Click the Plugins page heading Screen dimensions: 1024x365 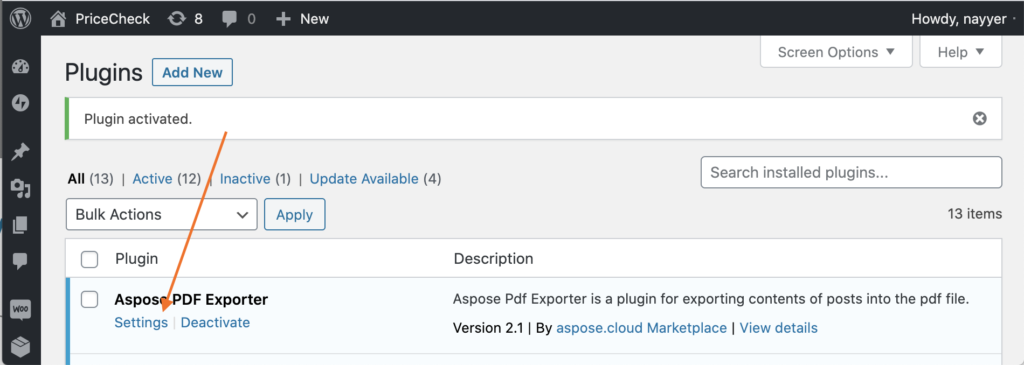[x=104, y=73]
